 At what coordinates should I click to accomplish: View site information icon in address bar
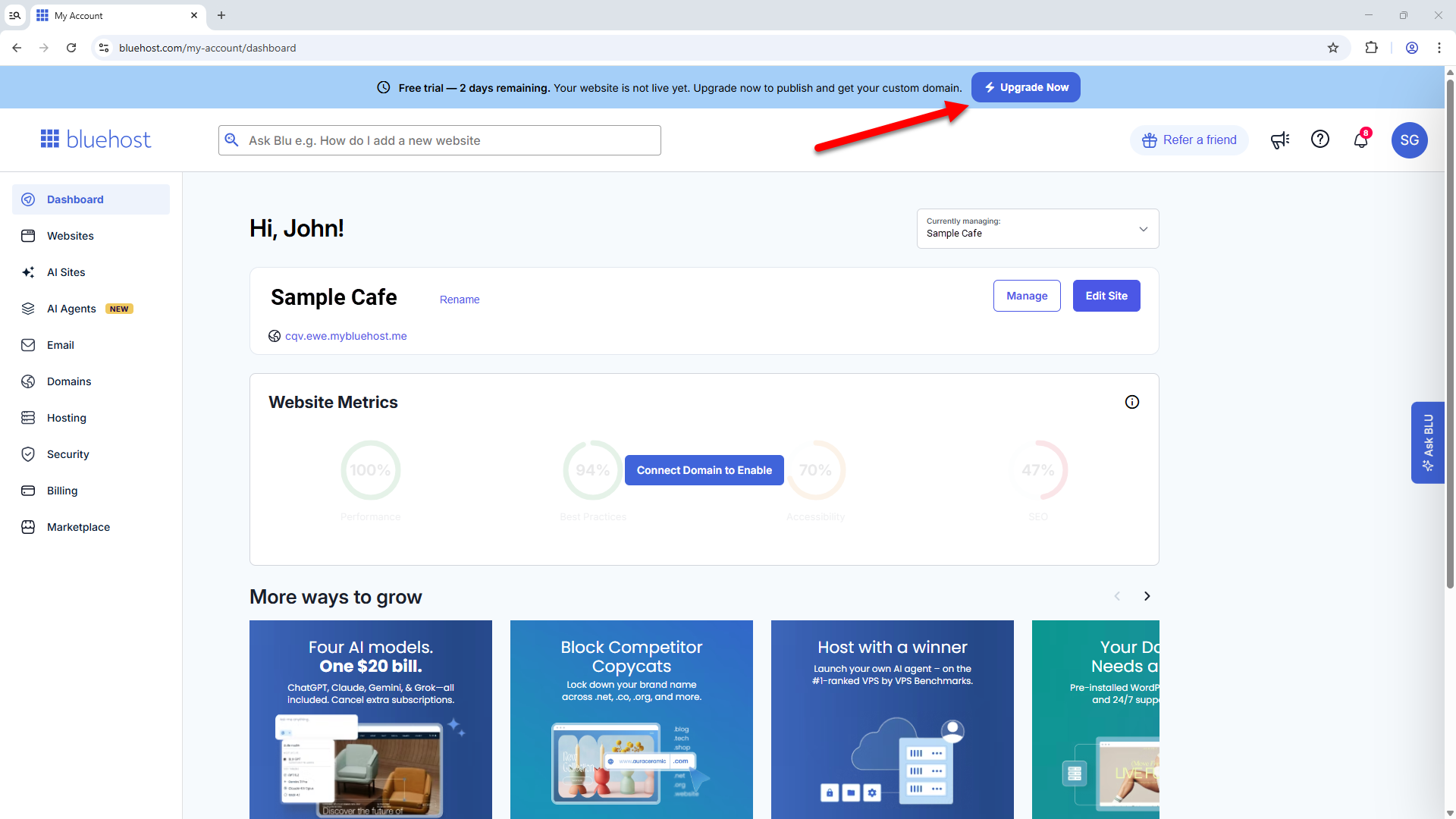(104, 48)
